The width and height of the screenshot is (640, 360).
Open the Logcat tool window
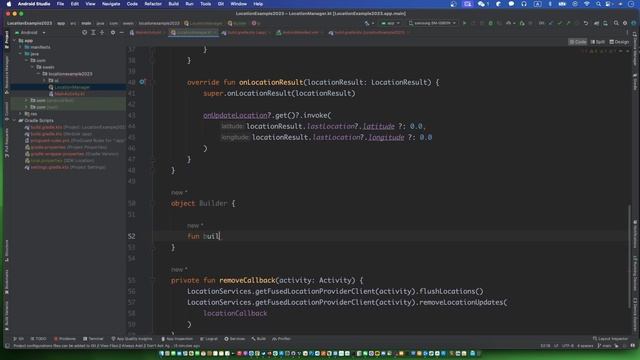point(209,339)
